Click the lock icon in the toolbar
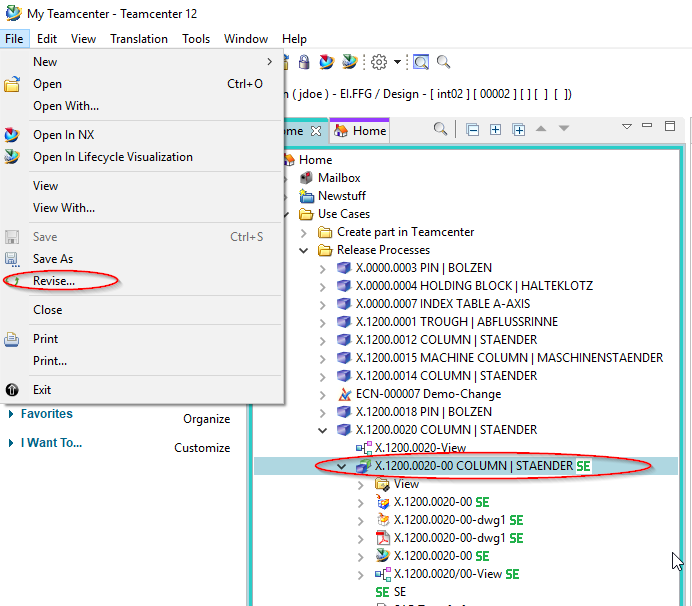The height and width of the screenshot is (606, 692). pos(303,62)
